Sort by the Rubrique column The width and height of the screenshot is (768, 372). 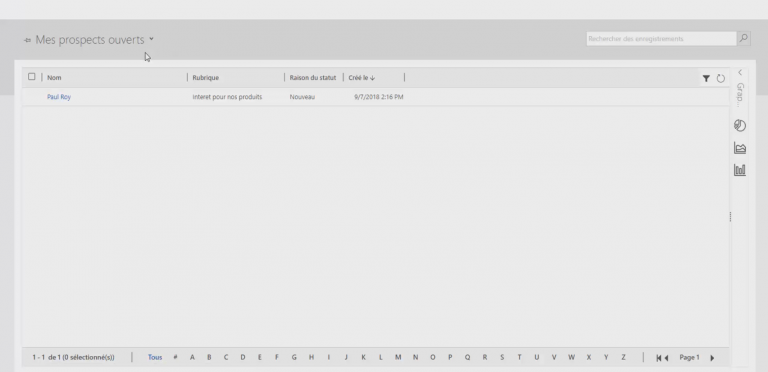(x=206, y=77)
